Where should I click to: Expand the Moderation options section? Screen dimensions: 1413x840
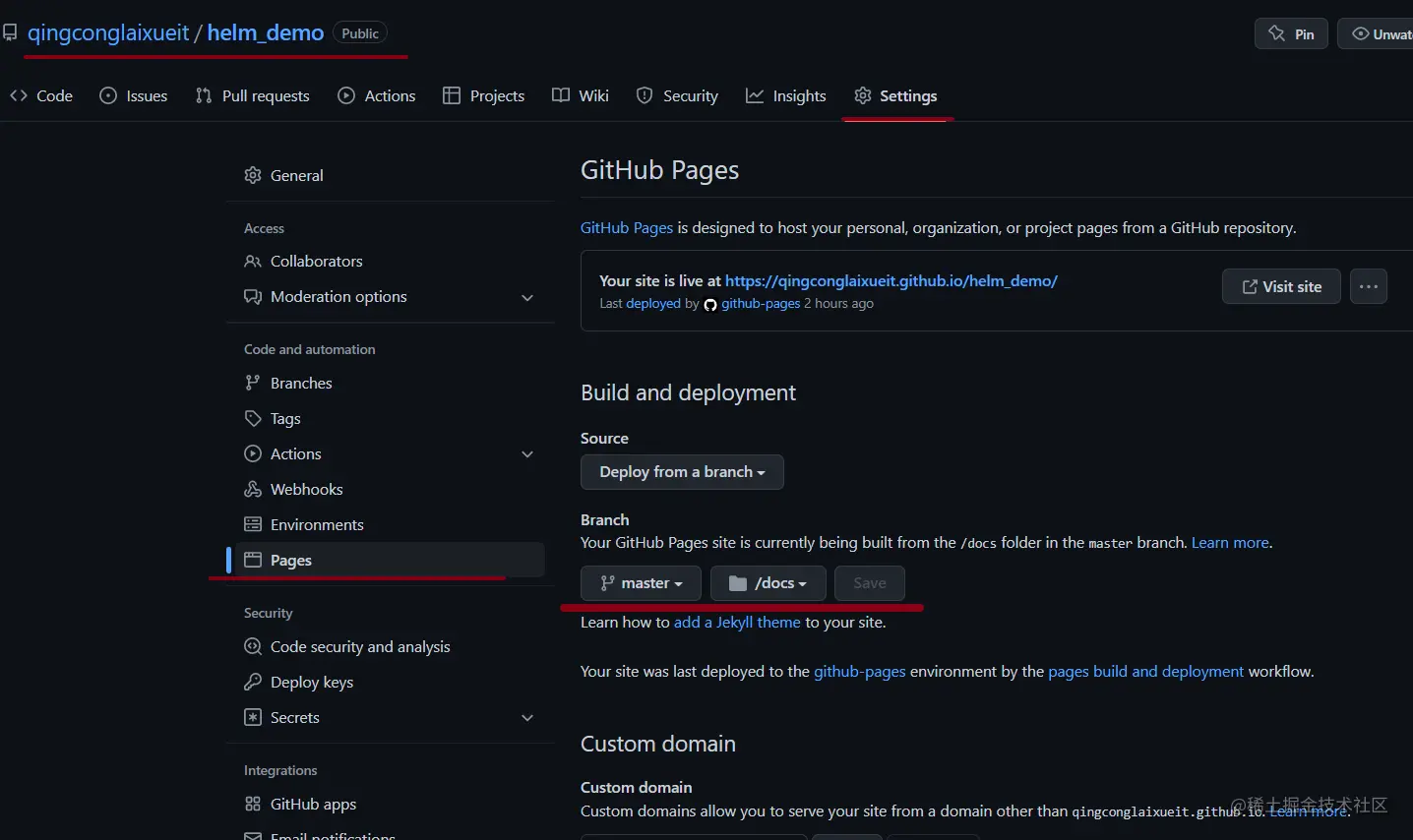click(x=527, y=297)
